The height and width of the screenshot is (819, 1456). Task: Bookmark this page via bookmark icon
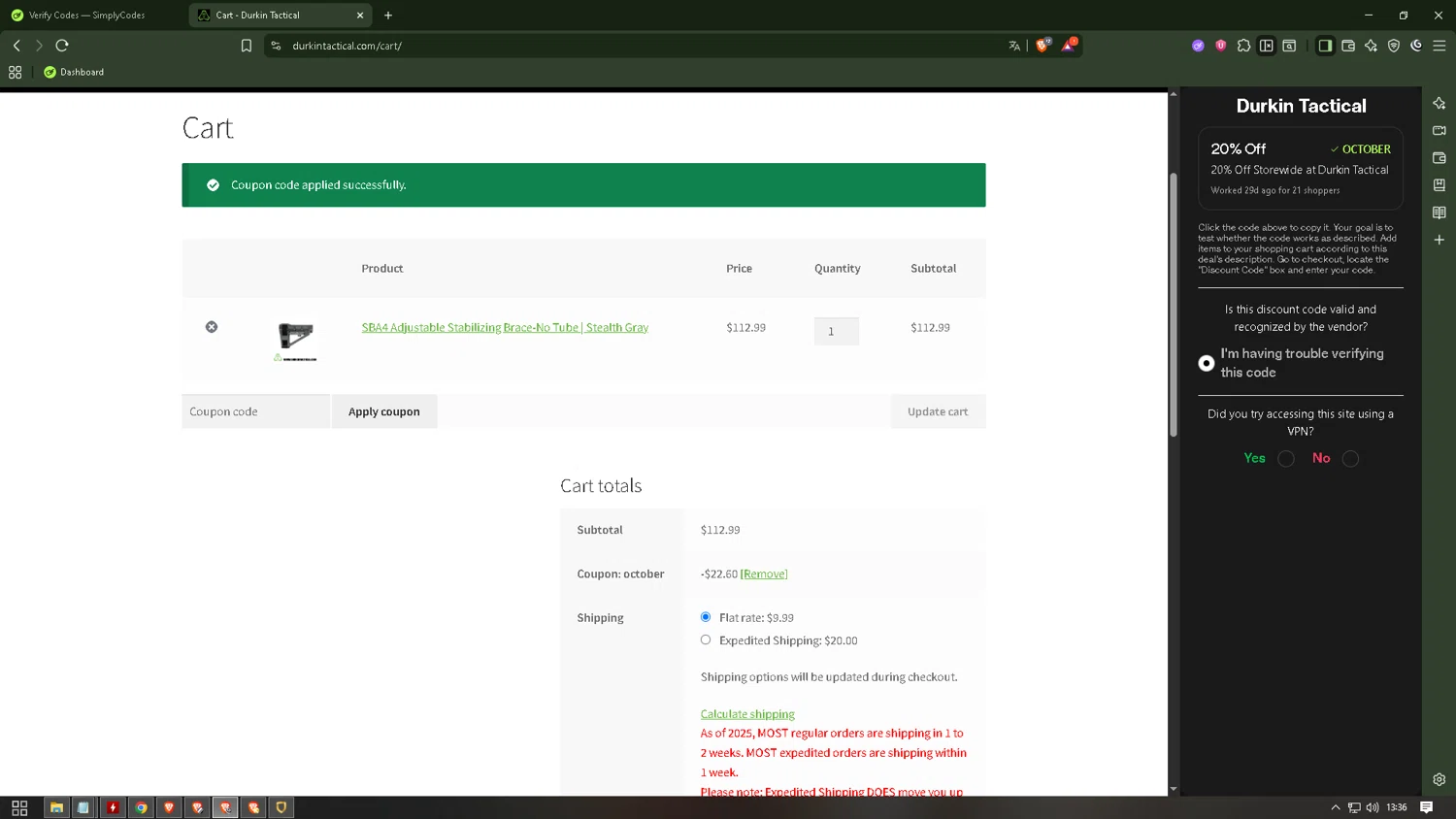point(247,46)
